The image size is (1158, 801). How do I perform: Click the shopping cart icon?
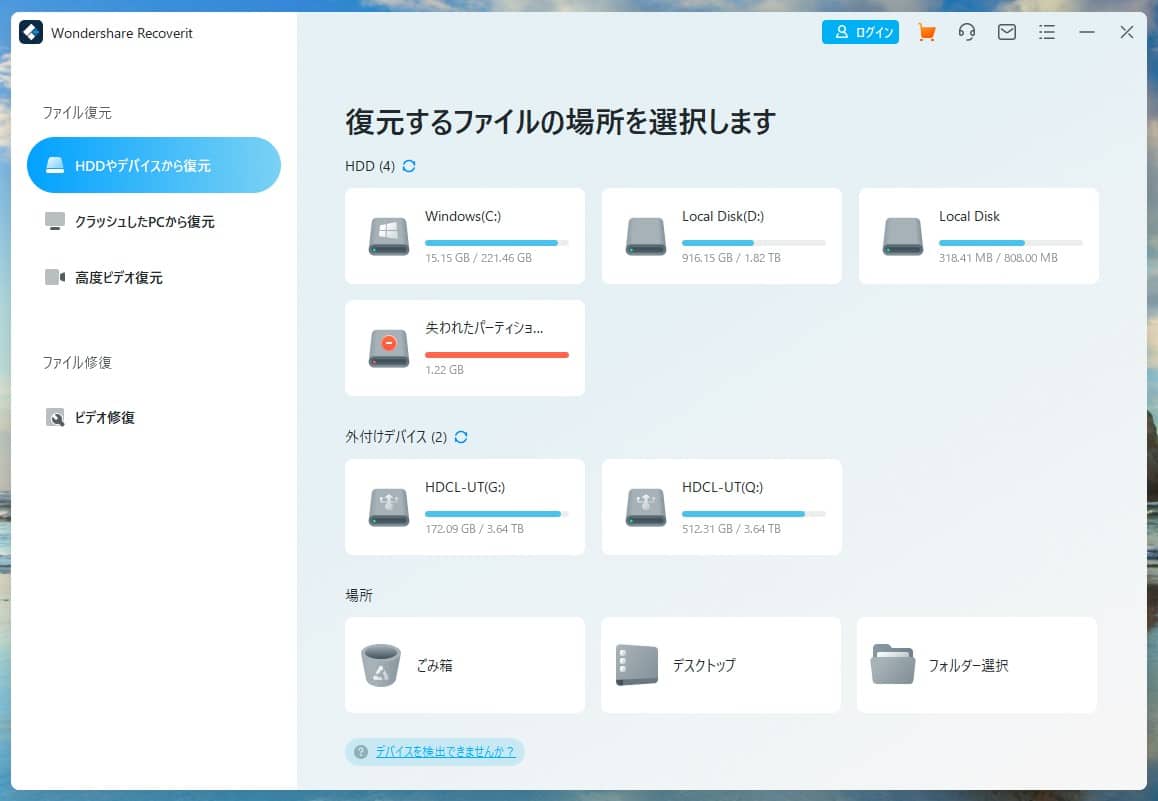point(927,33)
